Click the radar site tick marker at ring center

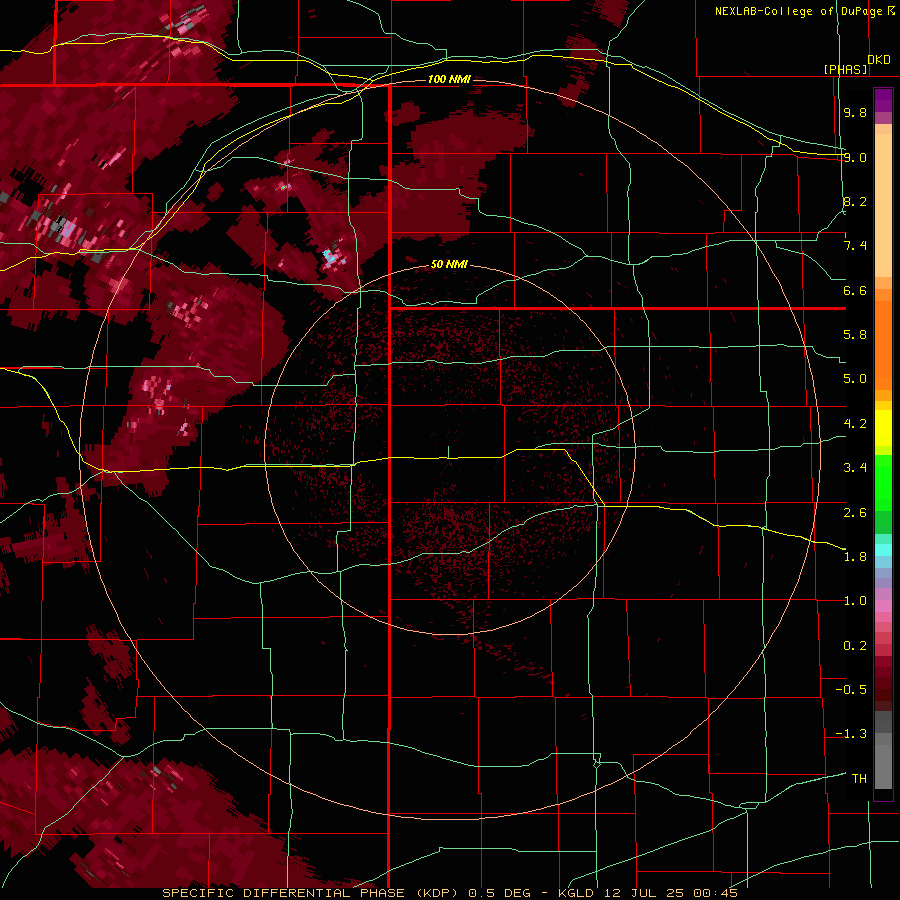[x=449, y=452]
